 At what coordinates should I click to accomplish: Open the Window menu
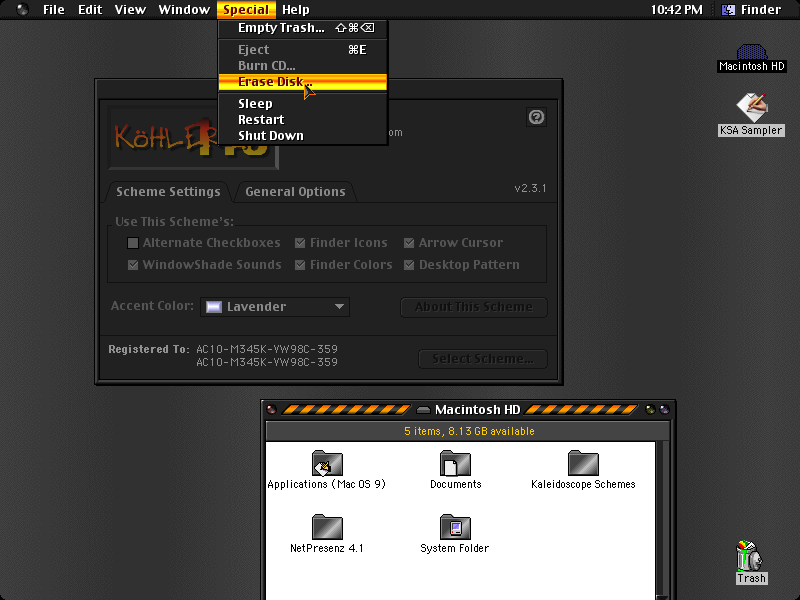click(184, 10)
